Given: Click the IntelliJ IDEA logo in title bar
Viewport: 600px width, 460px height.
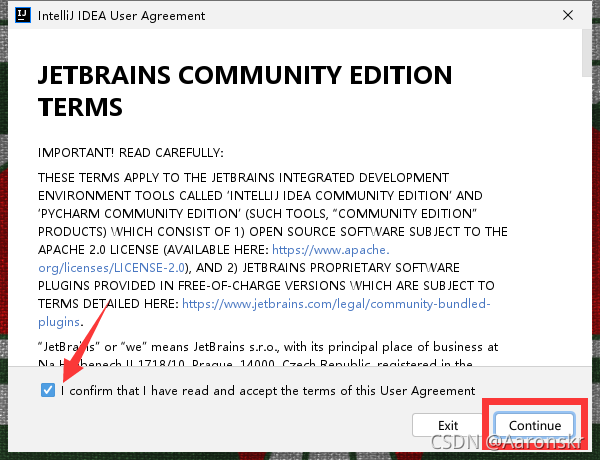Looking at the screenshot, I should pyautogui.click(x=23, y=15).
